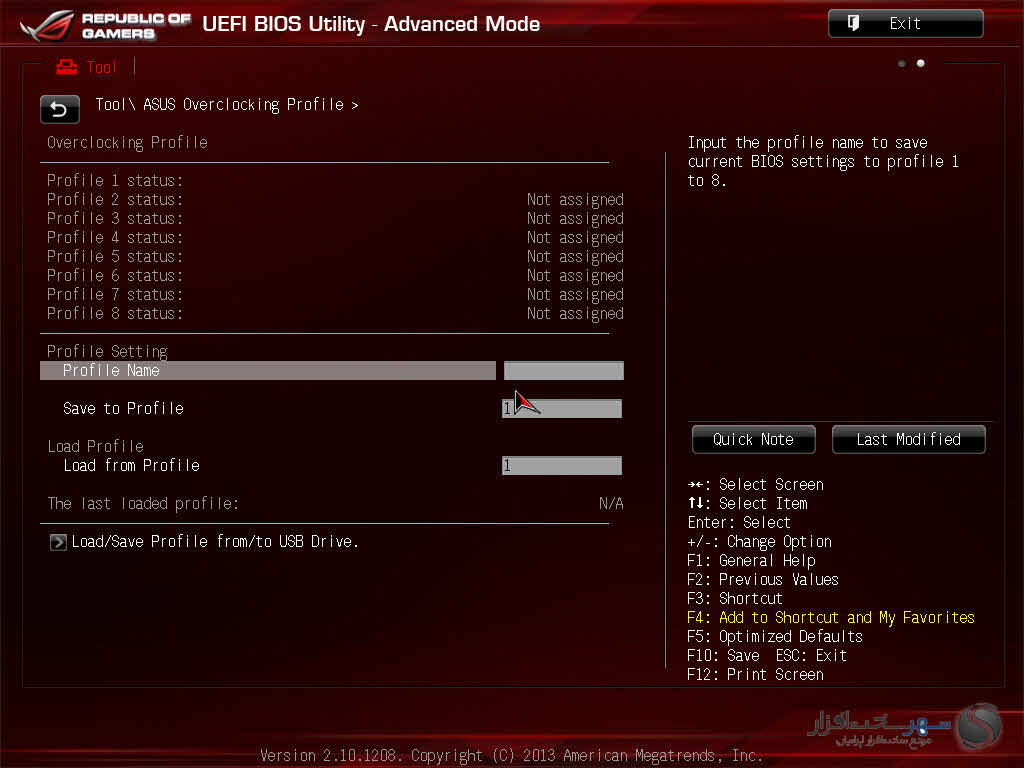The height and width of the screenshot is (768, 1024).
Task: Click the Profile 2 status row
Action: pos(334,200)
